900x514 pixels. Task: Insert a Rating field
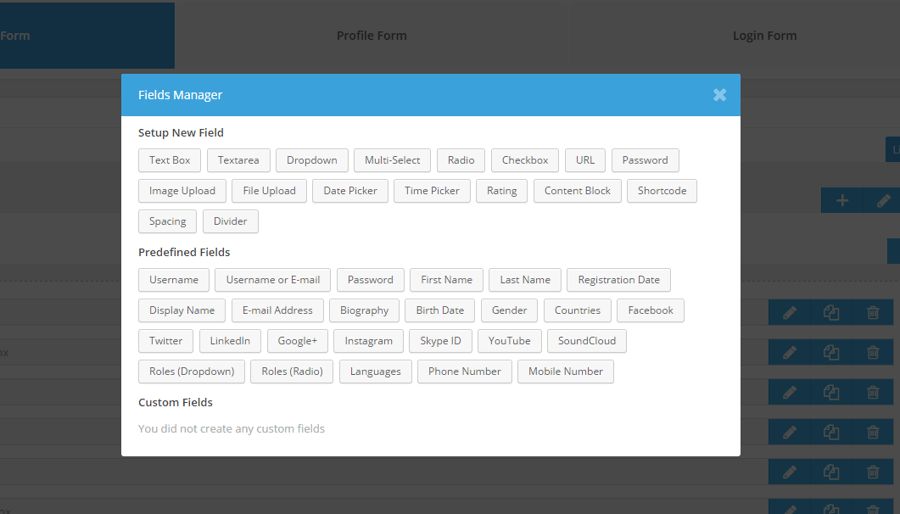[x=502, y=191]
